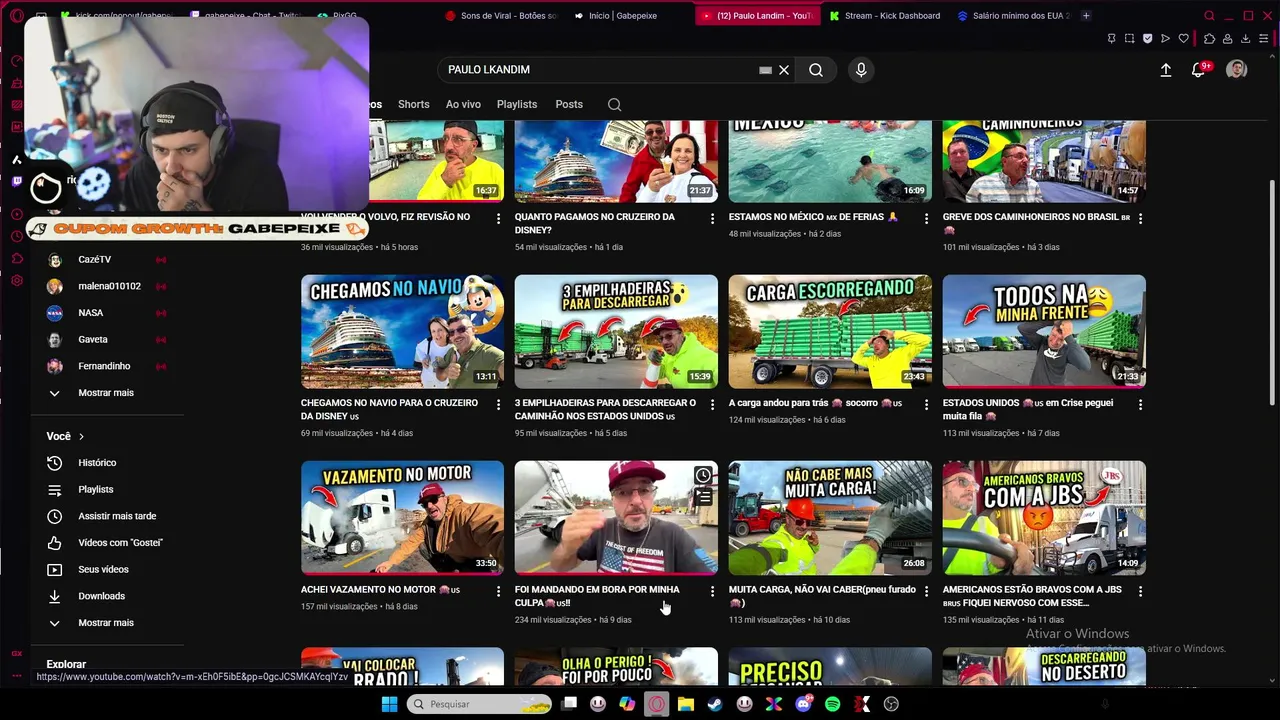Switch to Stream - Kick Dashboard browser tab
The height and width of the screenshot is (720, 1280).
pos(884,16)
